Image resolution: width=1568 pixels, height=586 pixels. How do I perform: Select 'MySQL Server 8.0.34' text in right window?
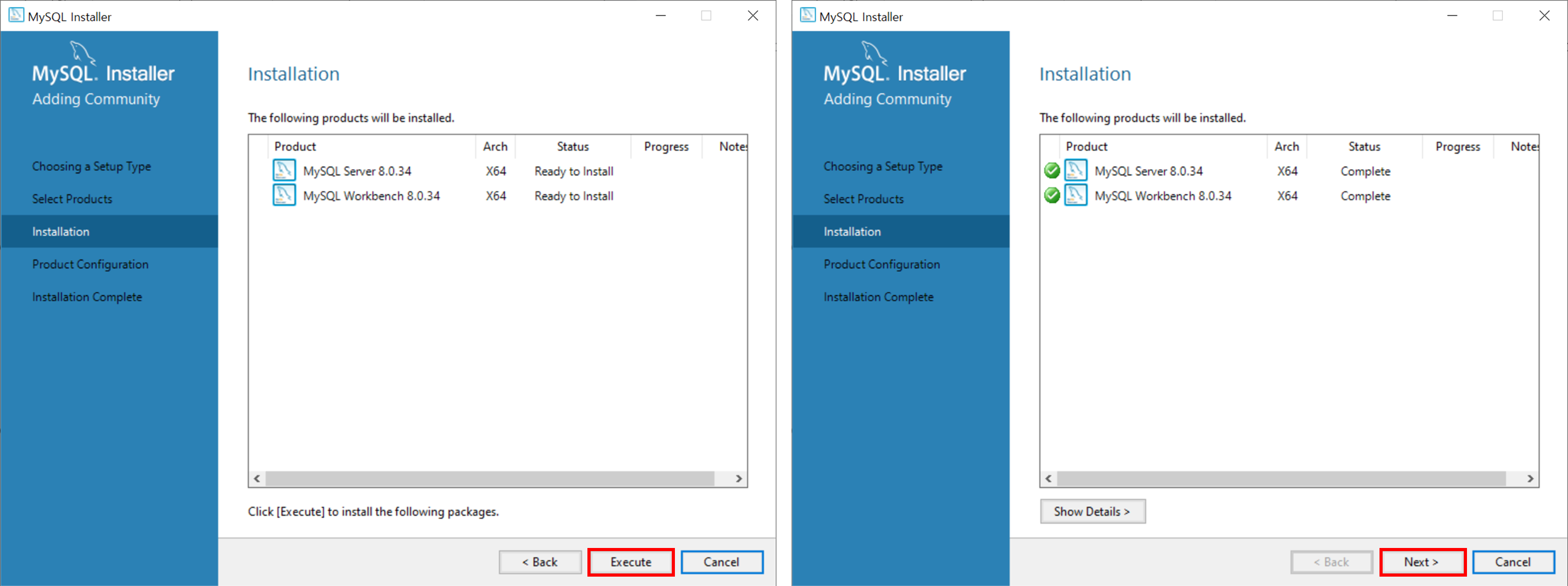coord(1149,171)
